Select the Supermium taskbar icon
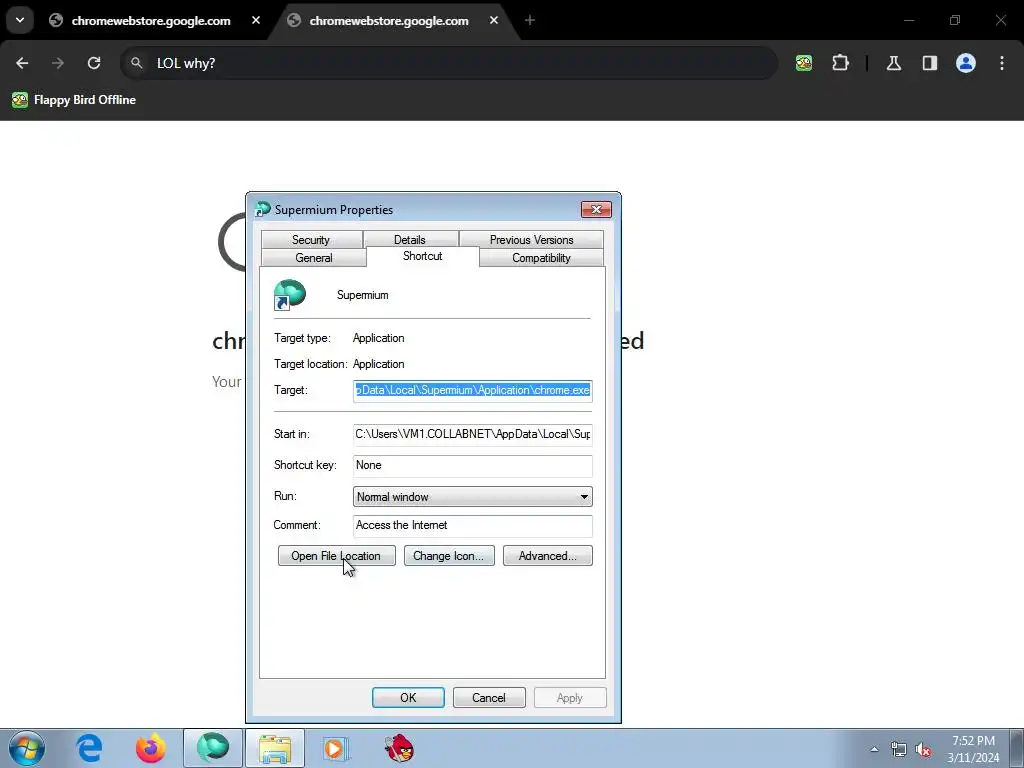 tap(213, 748)
